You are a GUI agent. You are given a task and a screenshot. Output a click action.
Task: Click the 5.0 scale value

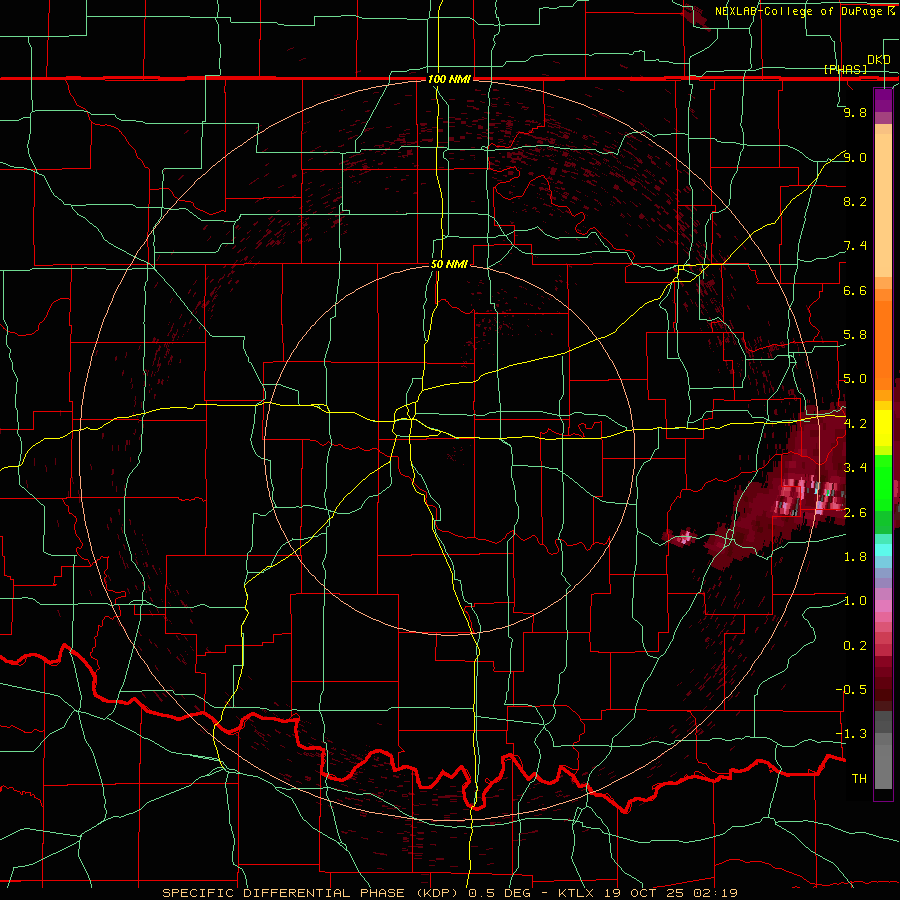pyautogui.click(x=855, y=379)
